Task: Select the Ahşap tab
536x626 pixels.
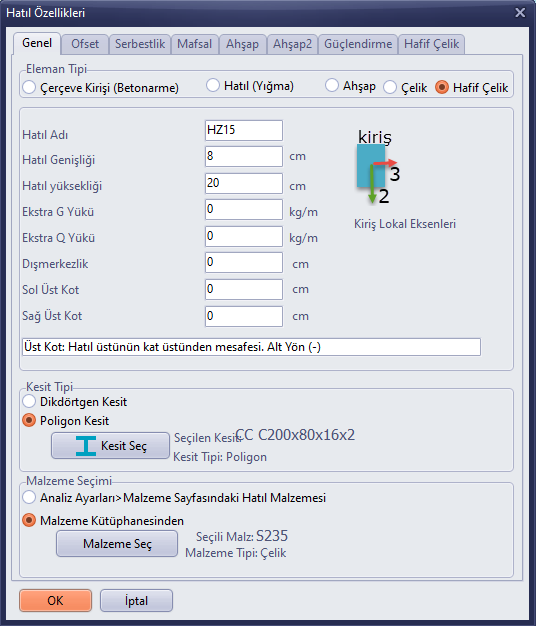Action: pos(243,44)
